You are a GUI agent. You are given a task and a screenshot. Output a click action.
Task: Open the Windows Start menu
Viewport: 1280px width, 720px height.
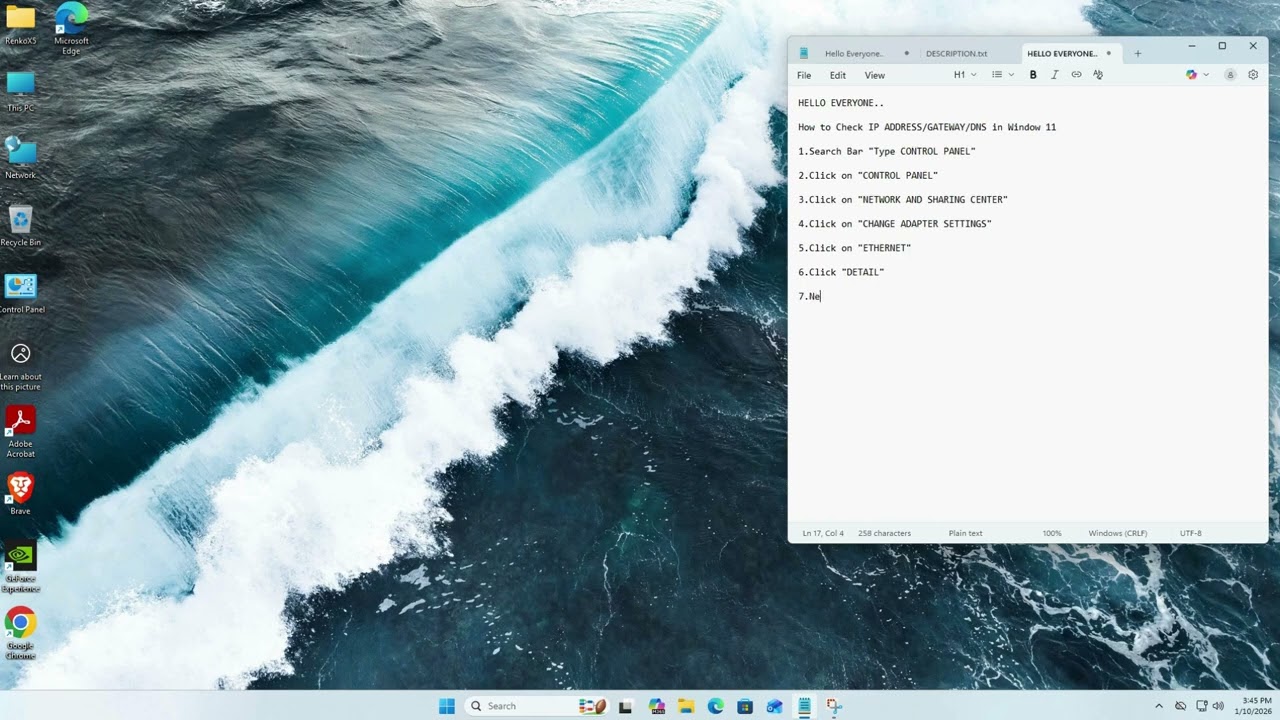447,706
